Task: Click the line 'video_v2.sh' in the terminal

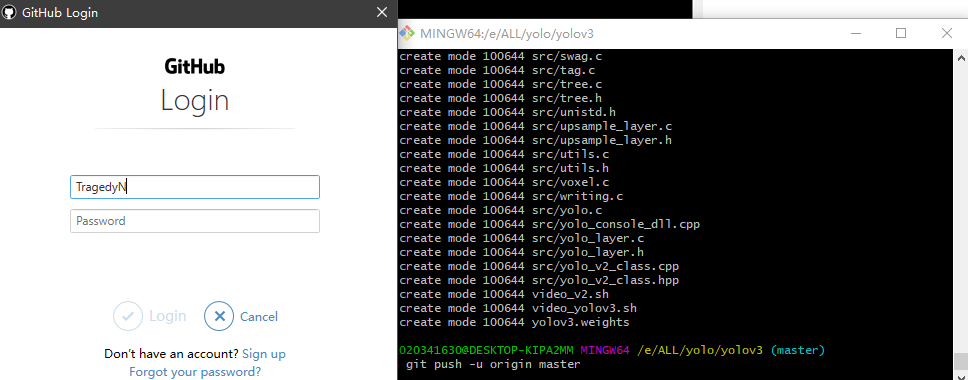Action: coord(504,294)
